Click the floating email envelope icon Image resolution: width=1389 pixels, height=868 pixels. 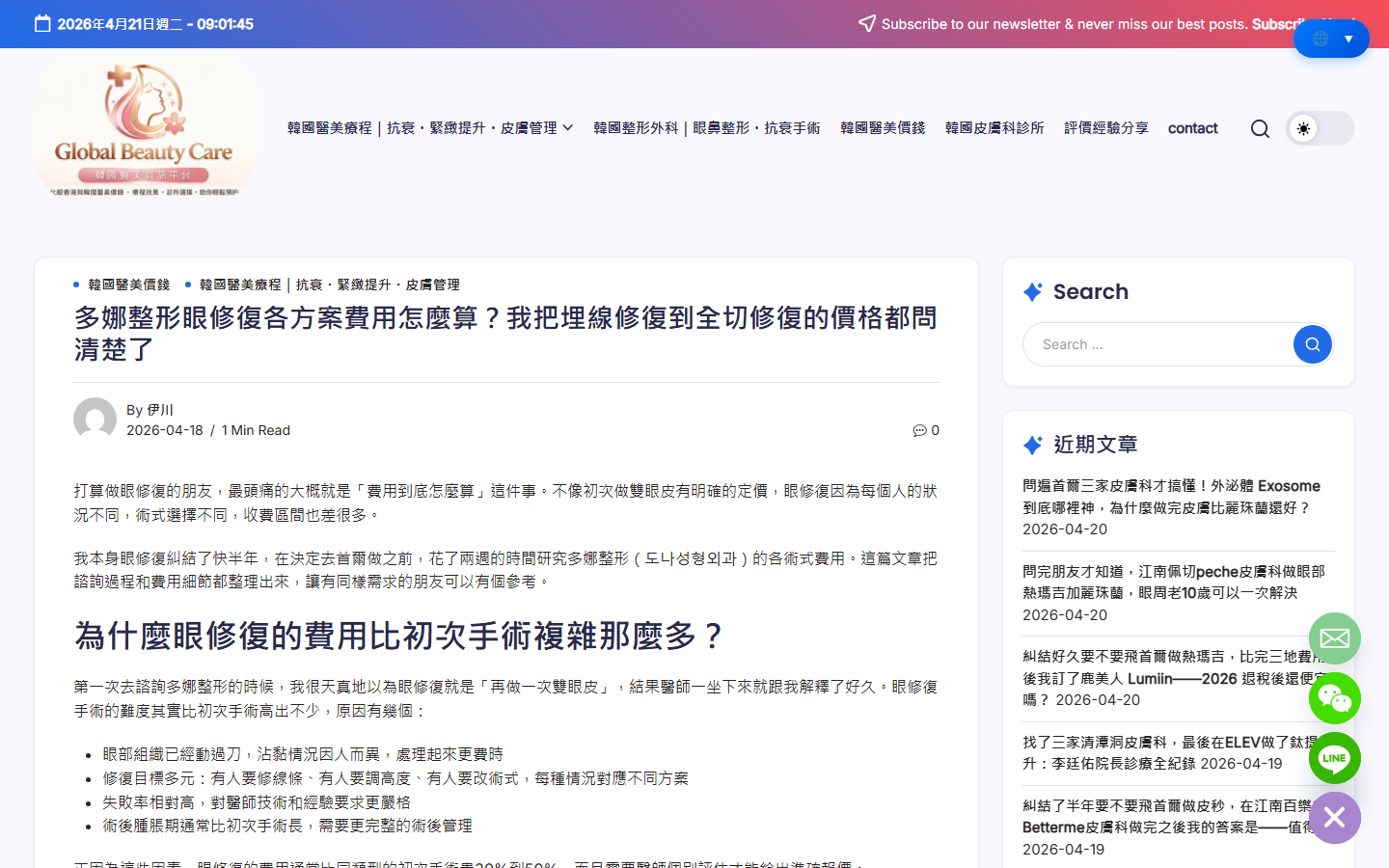[x=1335, y=638]
